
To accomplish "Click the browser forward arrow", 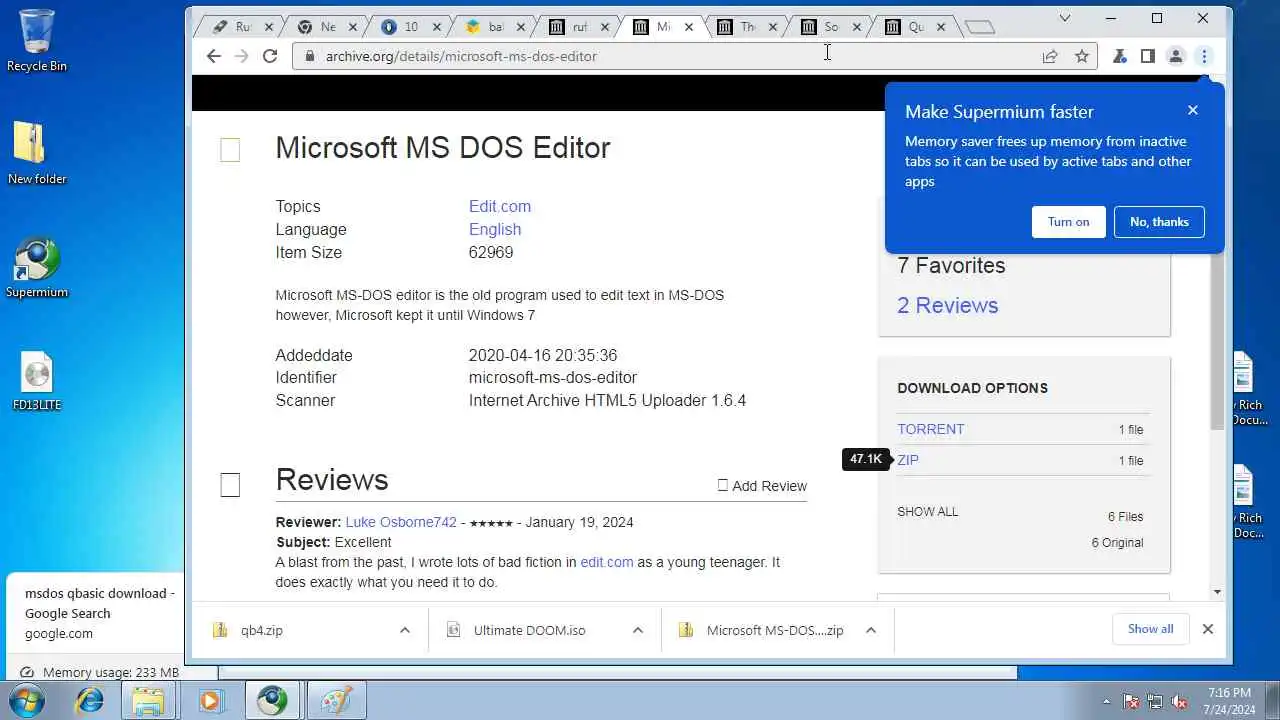I will point(241,56).
